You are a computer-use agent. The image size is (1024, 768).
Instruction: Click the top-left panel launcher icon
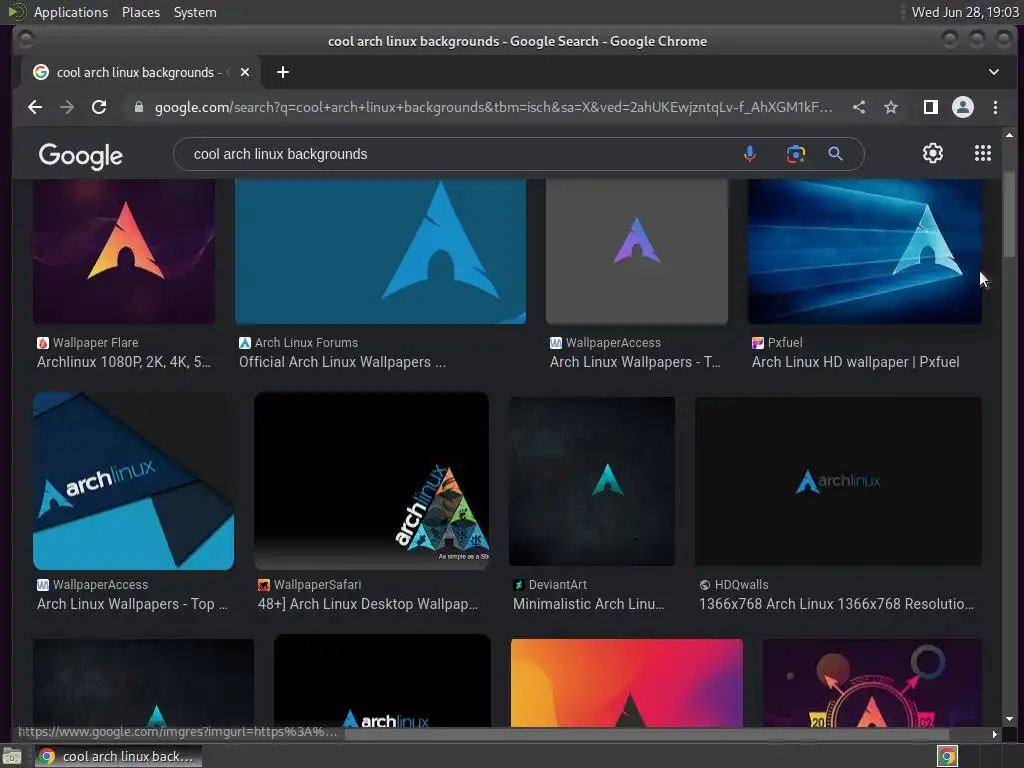point(16,12)
